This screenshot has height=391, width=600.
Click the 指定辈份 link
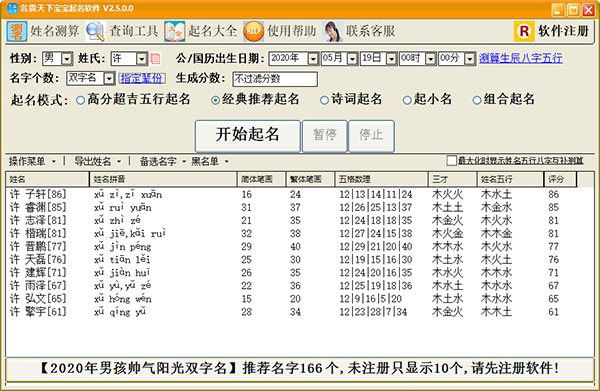pos(142,78)
